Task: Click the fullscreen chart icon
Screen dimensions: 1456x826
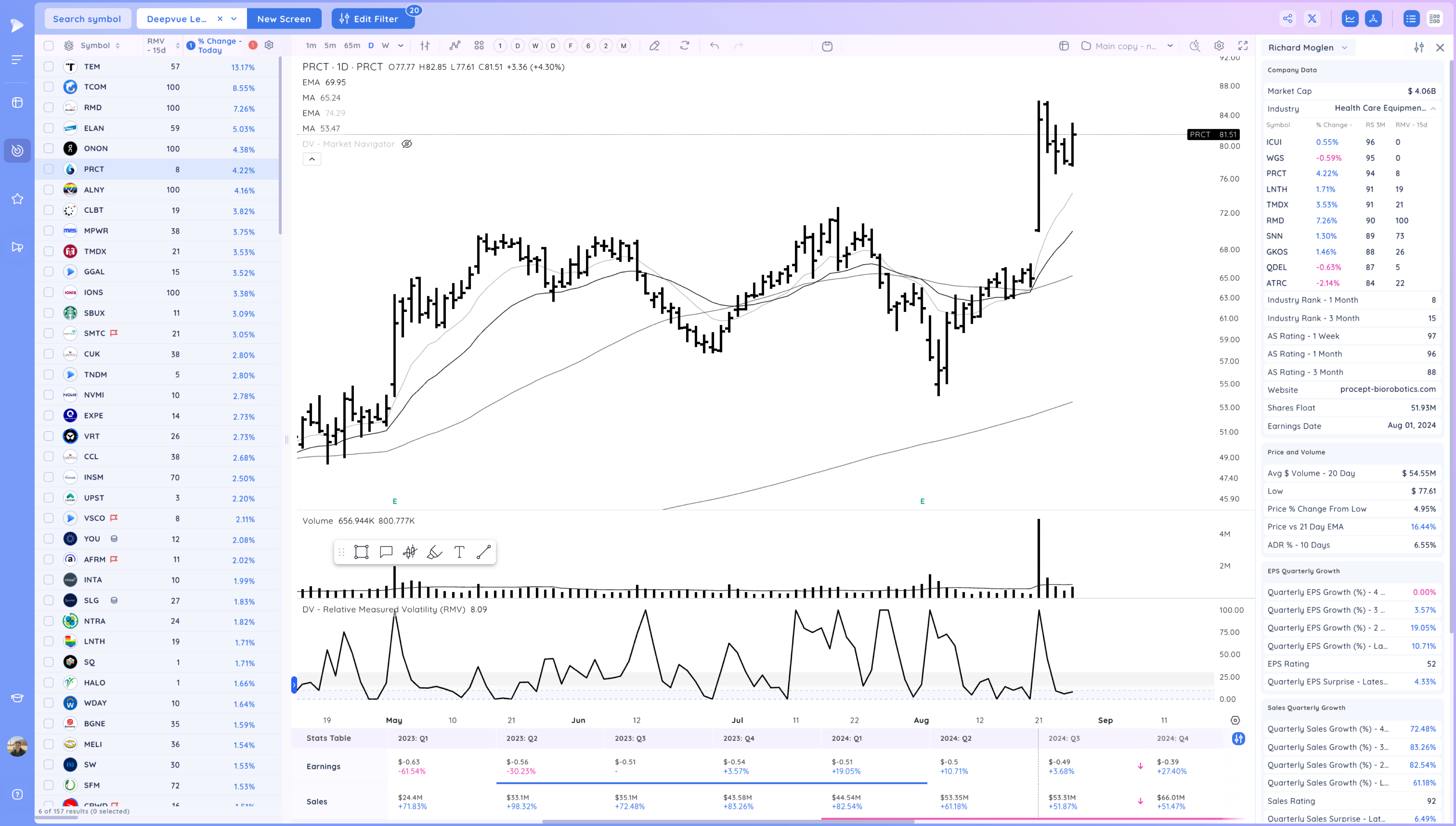Action: [1243, 46]
